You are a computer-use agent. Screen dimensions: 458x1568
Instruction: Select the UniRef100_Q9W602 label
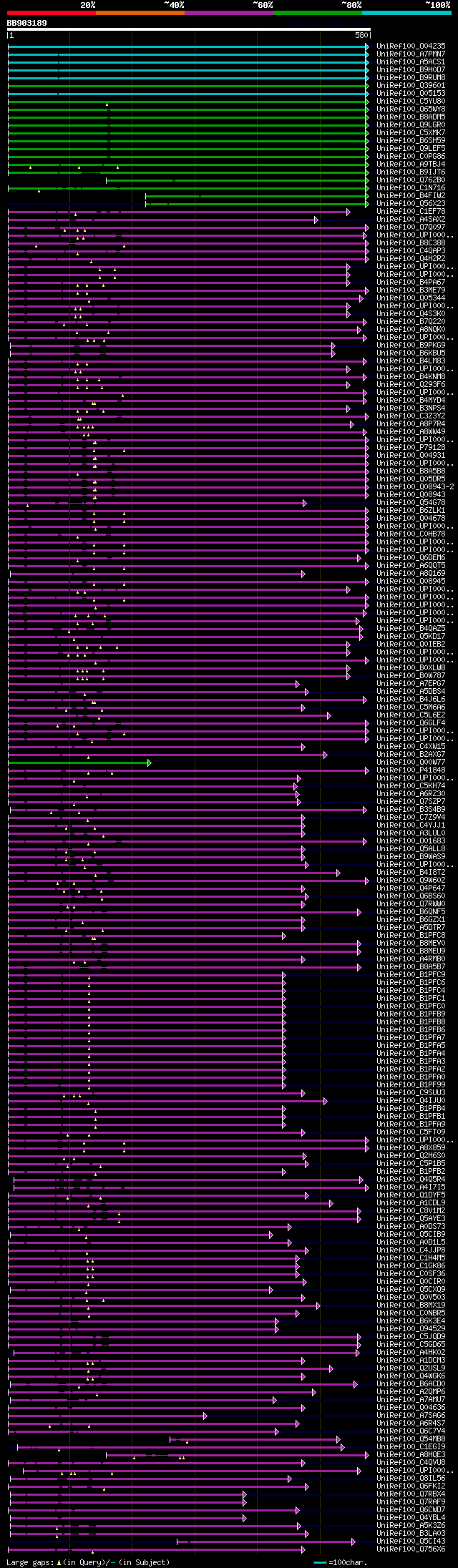(x=411, y=880)
